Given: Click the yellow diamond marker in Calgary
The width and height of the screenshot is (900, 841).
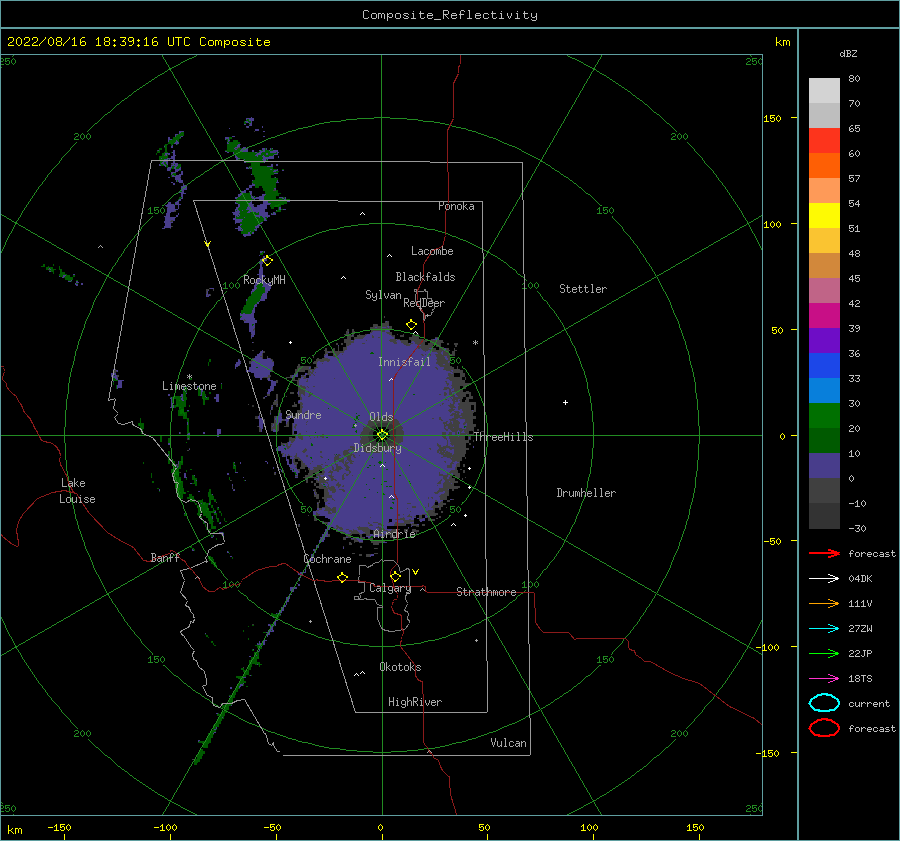Looking at the screenshot, I should point(395,576).
